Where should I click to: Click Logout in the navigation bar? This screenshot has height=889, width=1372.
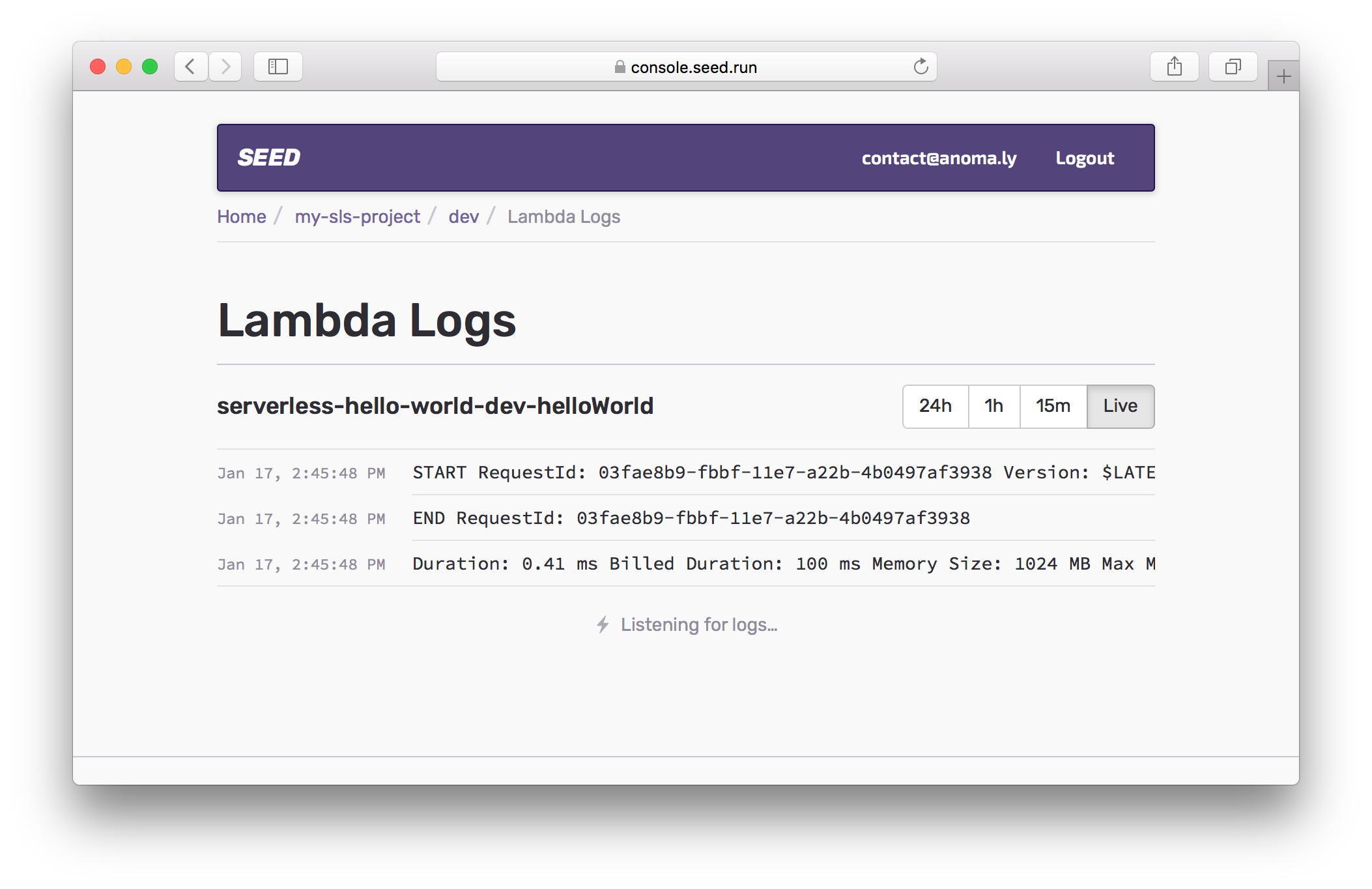[1084, 157]
